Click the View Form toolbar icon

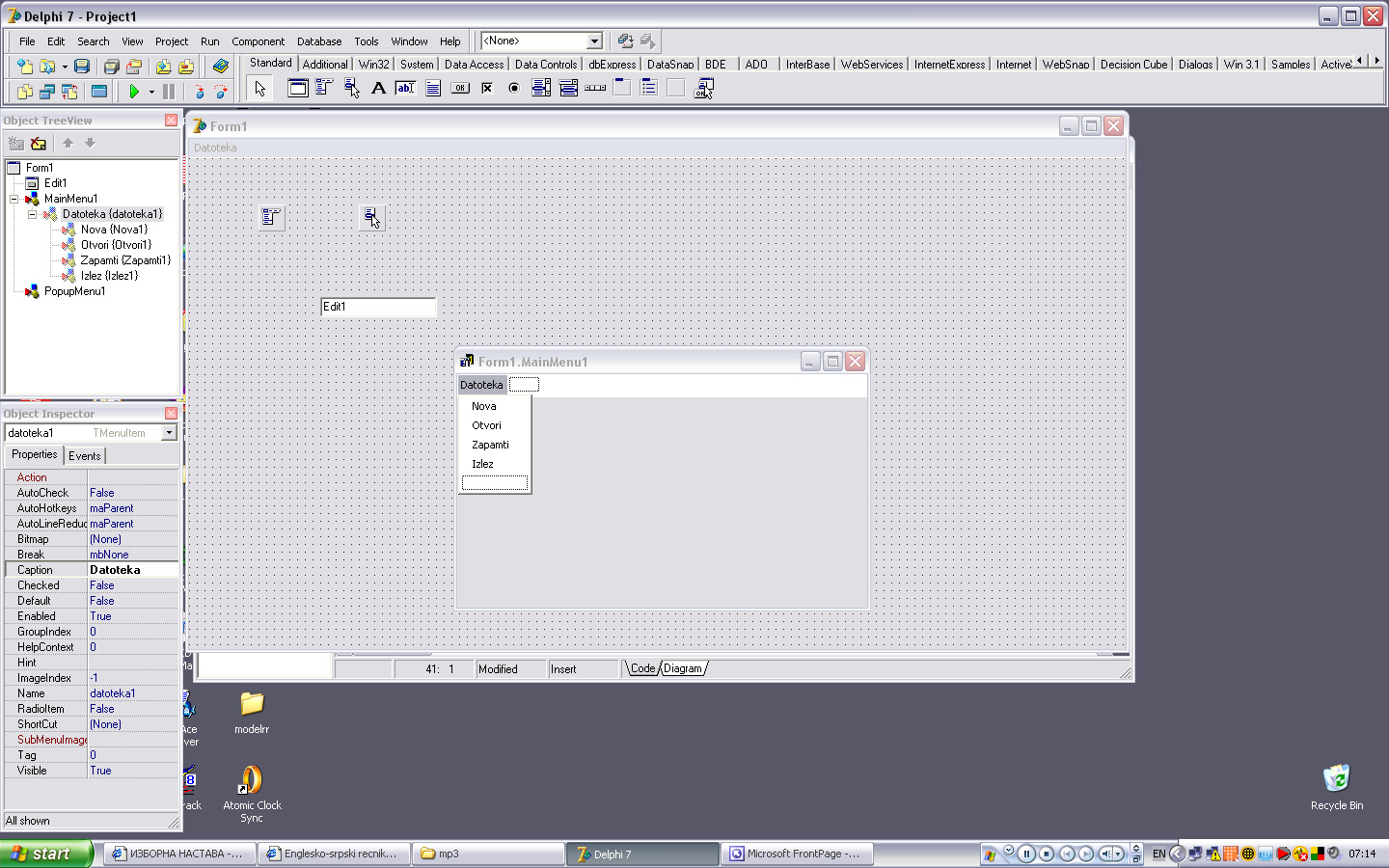click(x=46, y=92)
